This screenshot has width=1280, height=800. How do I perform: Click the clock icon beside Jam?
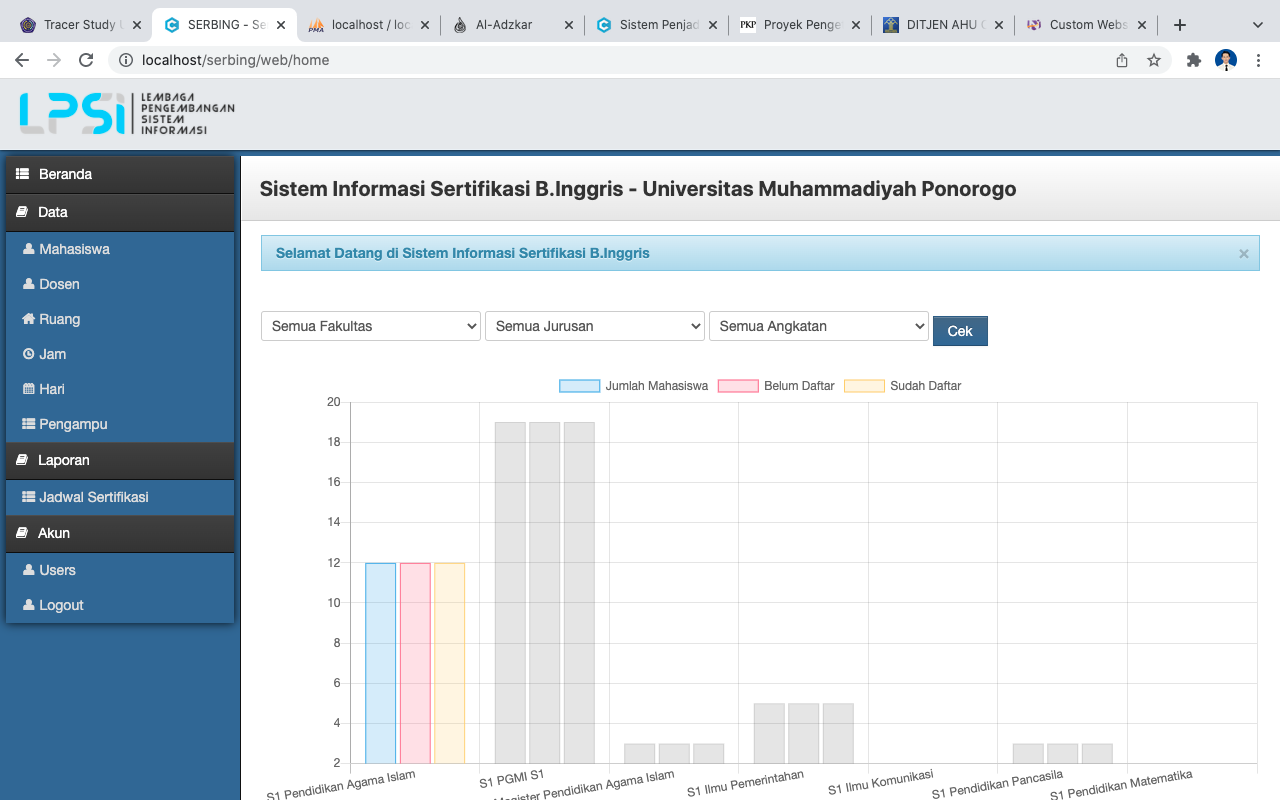pos(28,354)
